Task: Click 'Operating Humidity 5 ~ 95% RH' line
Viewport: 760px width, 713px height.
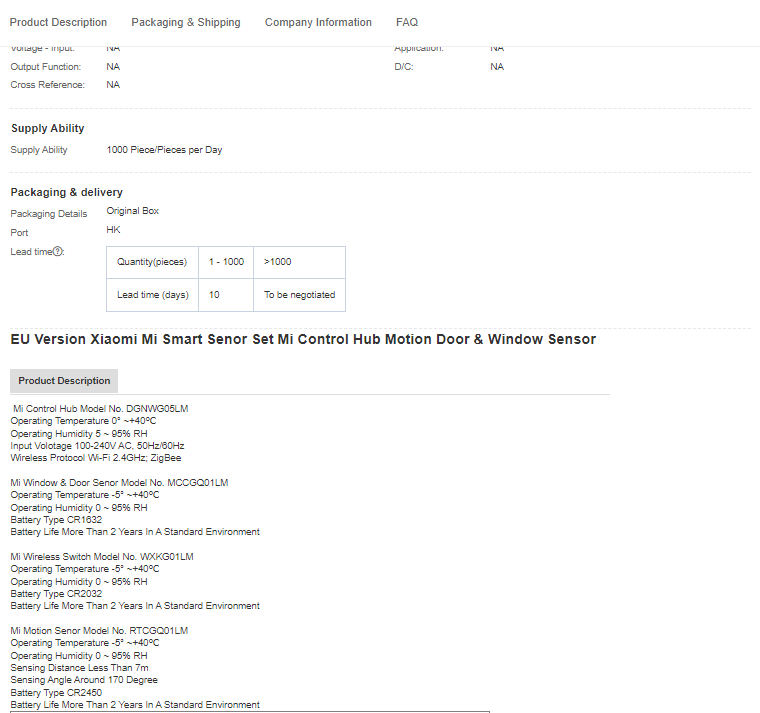Action: click(79, 434)
